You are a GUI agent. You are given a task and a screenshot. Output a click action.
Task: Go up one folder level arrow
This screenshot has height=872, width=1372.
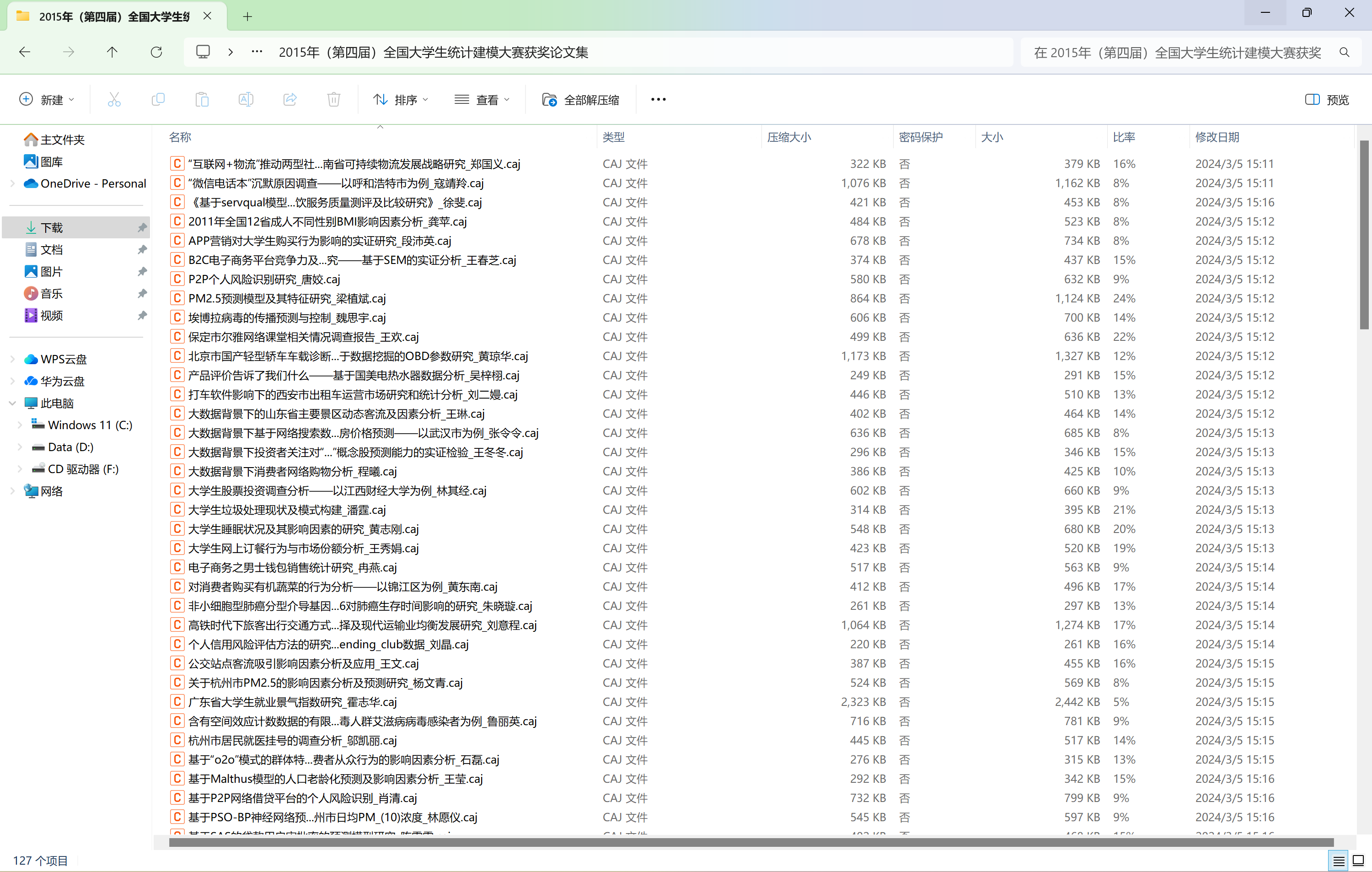point(112,53)
